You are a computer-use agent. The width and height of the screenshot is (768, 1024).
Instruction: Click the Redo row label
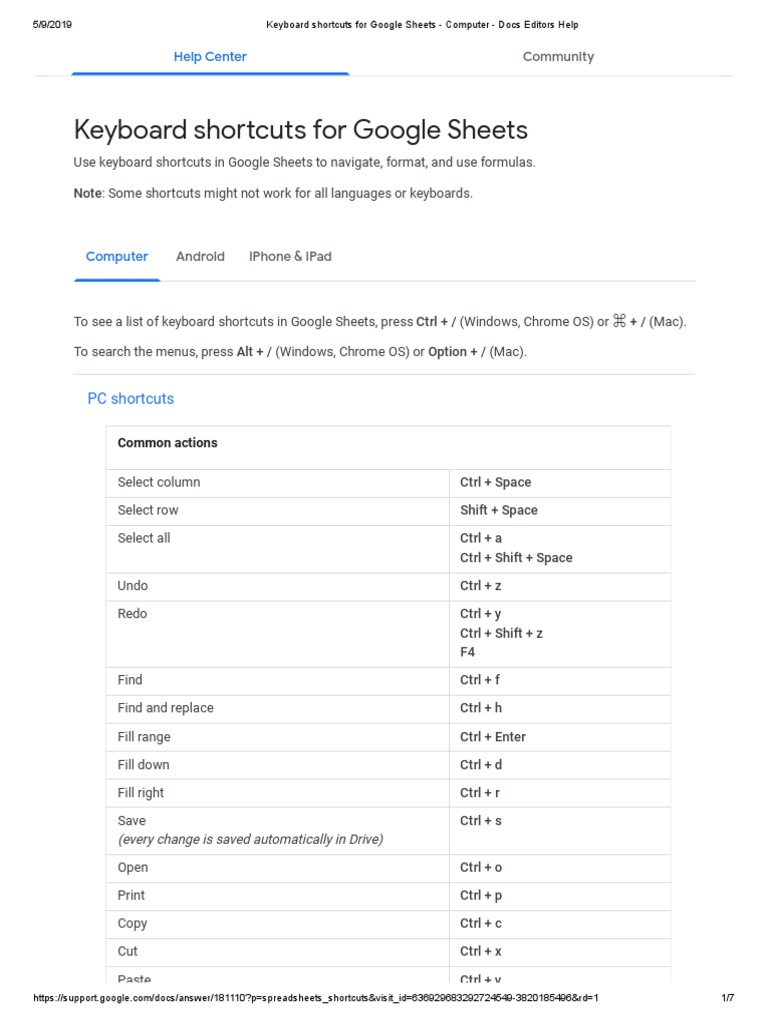click(x=132, y=613)
